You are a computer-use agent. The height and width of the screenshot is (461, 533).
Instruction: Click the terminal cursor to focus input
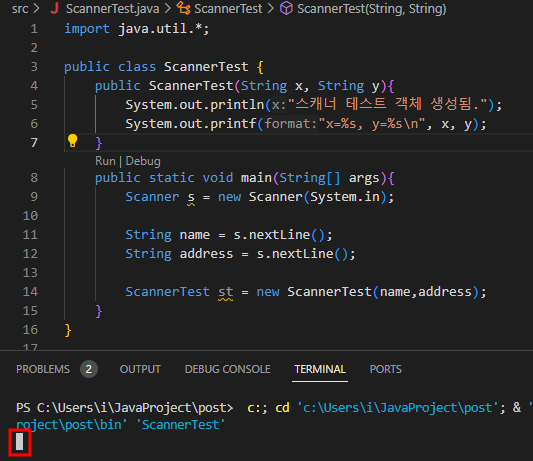click(x=20, y=442)
